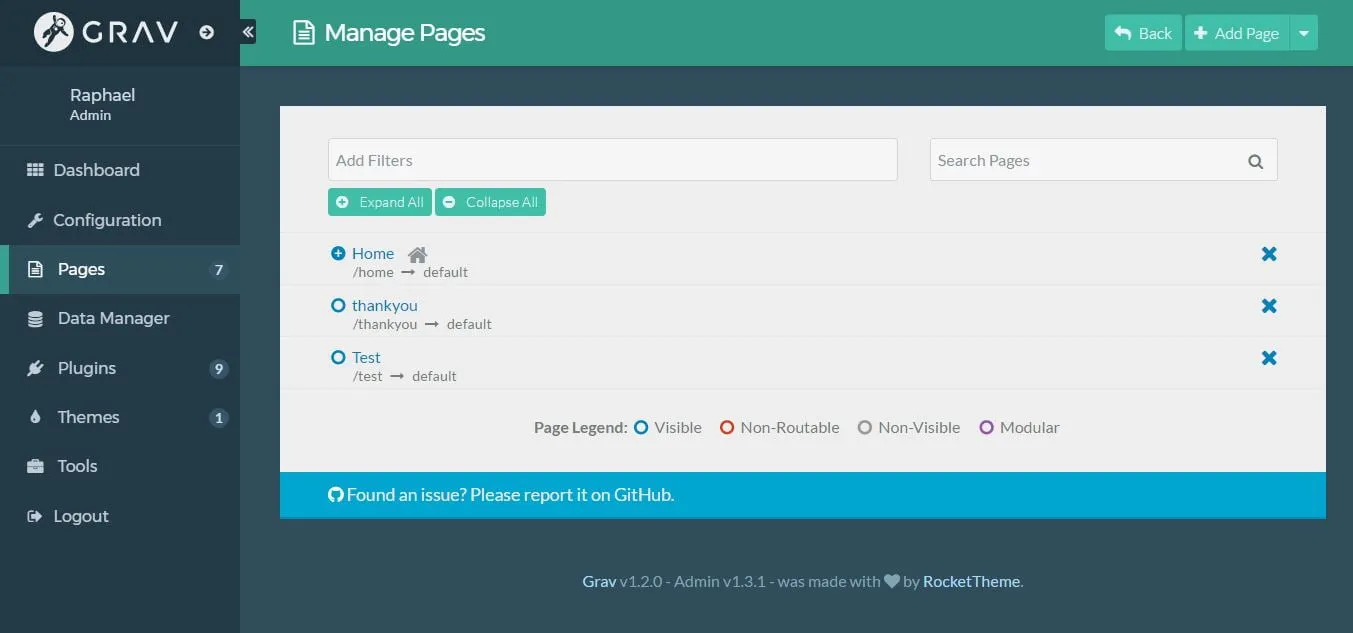This screenshot has width=1353, height=633.
Task: Open the Add Filters selector field
Action: coord(613,160)
